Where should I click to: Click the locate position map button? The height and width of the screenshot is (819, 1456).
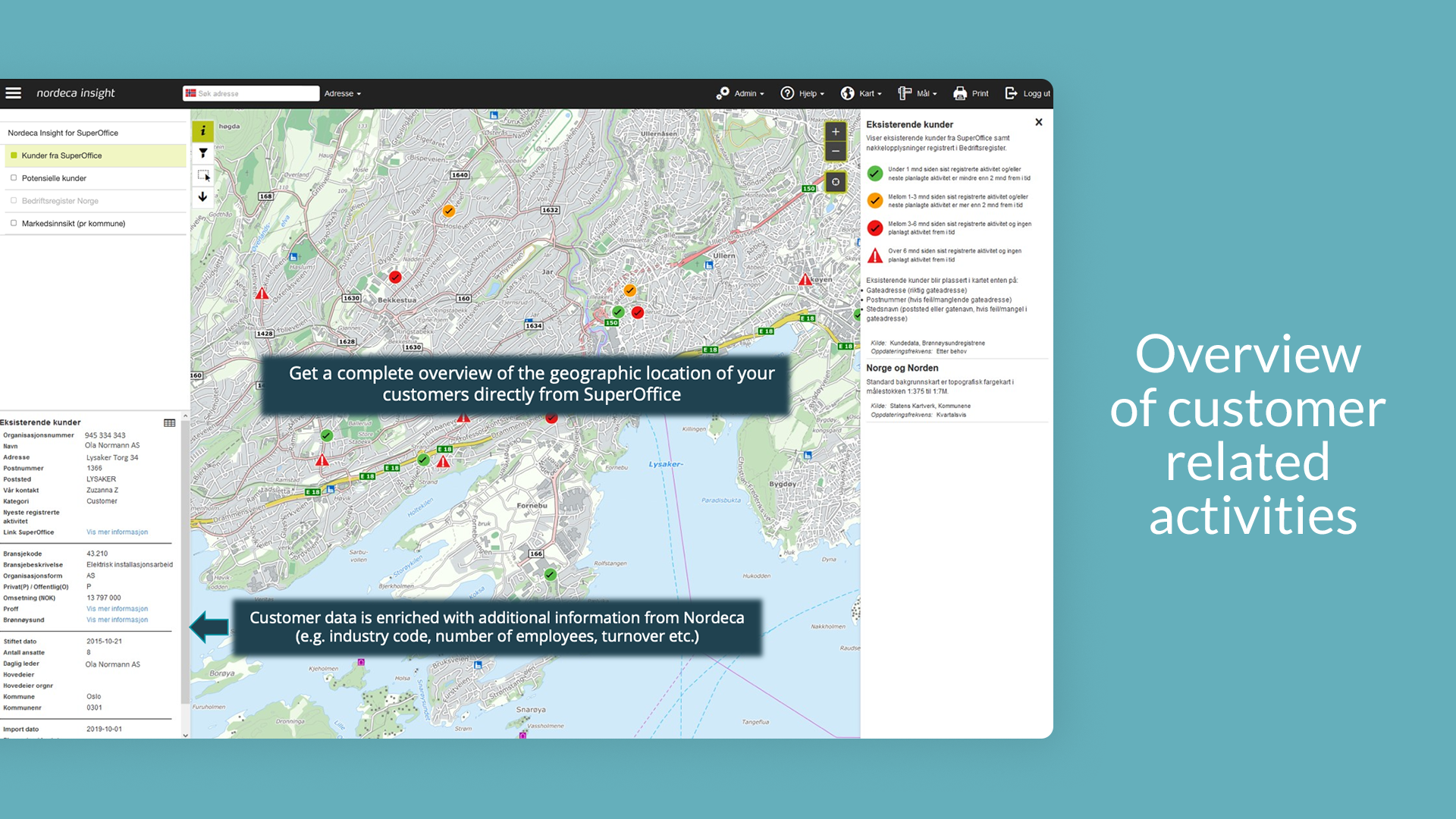tap(835, 182)
